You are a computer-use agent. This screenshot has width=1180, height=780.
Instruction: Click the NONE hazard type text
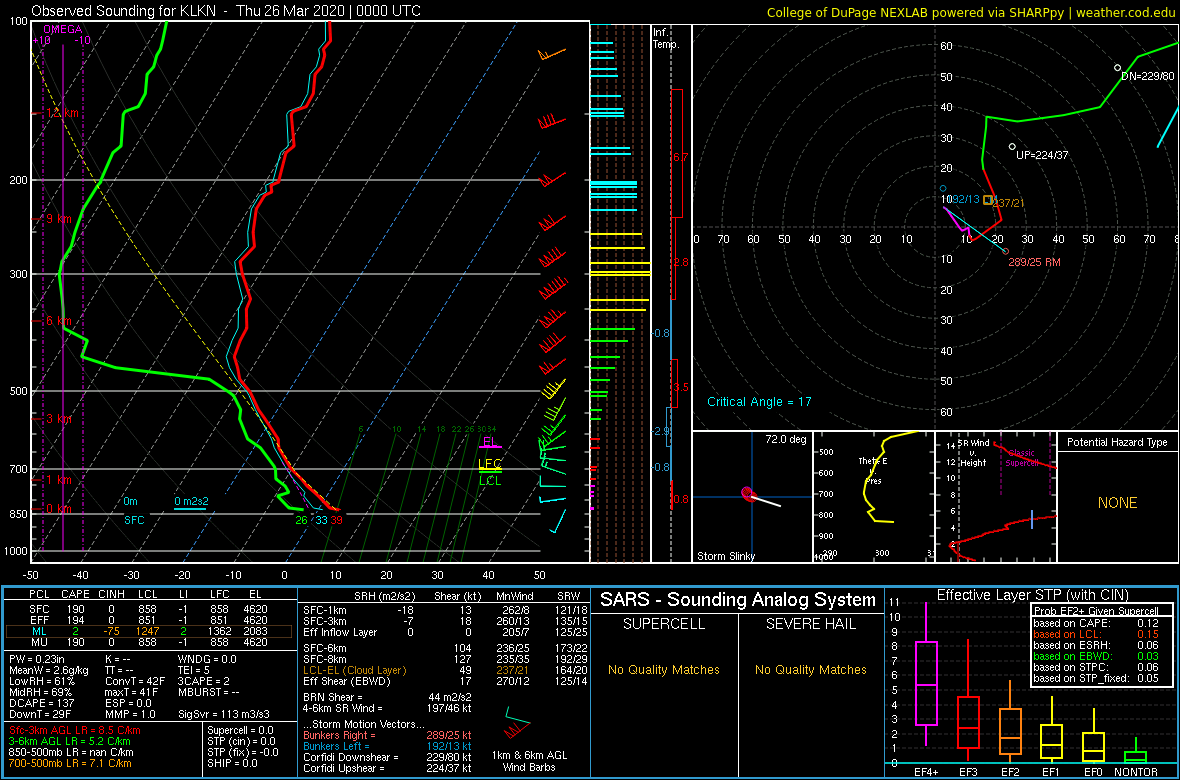(x=1117, y=503)
